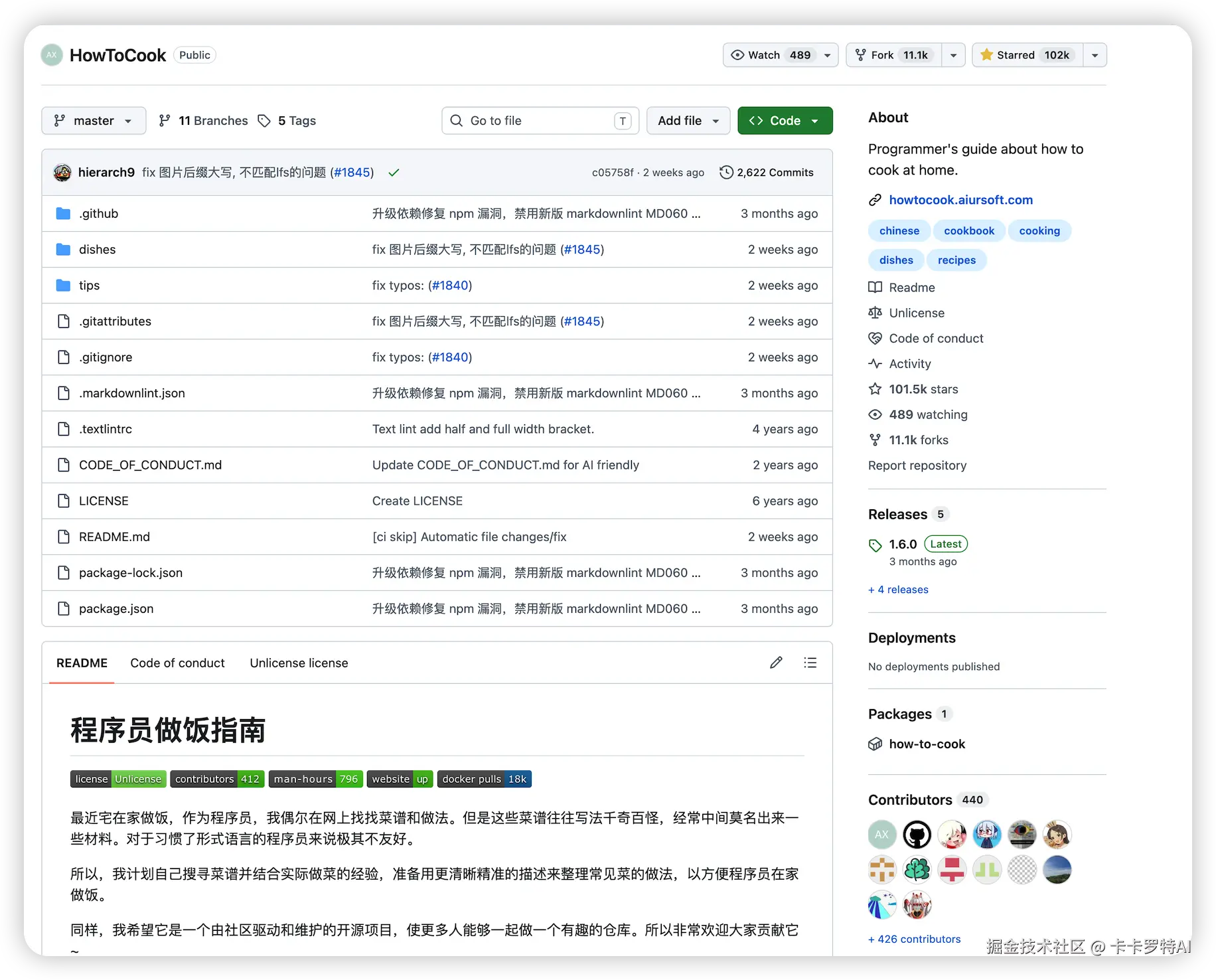The image size is (1216, 980).
Task: Select the cooking topic tag
Action: click(1039, 231)
